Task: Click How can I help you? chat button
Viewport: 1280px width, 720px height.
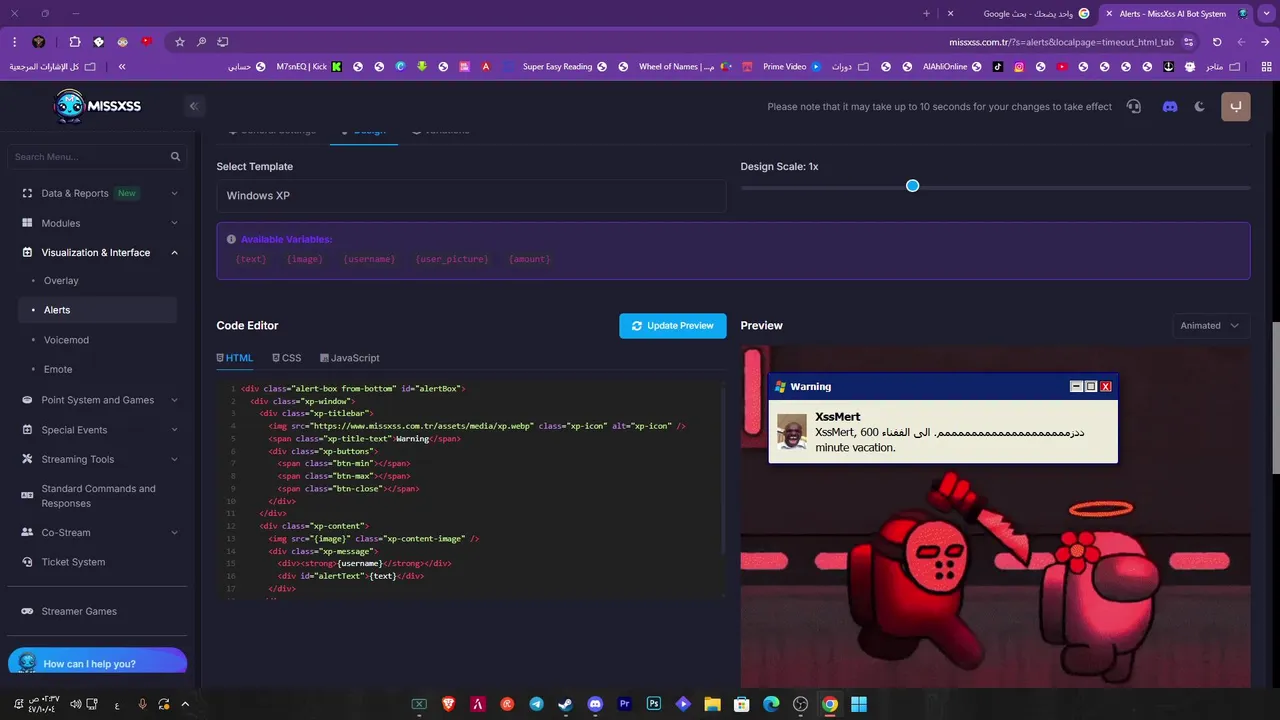Action: point(97,663)
